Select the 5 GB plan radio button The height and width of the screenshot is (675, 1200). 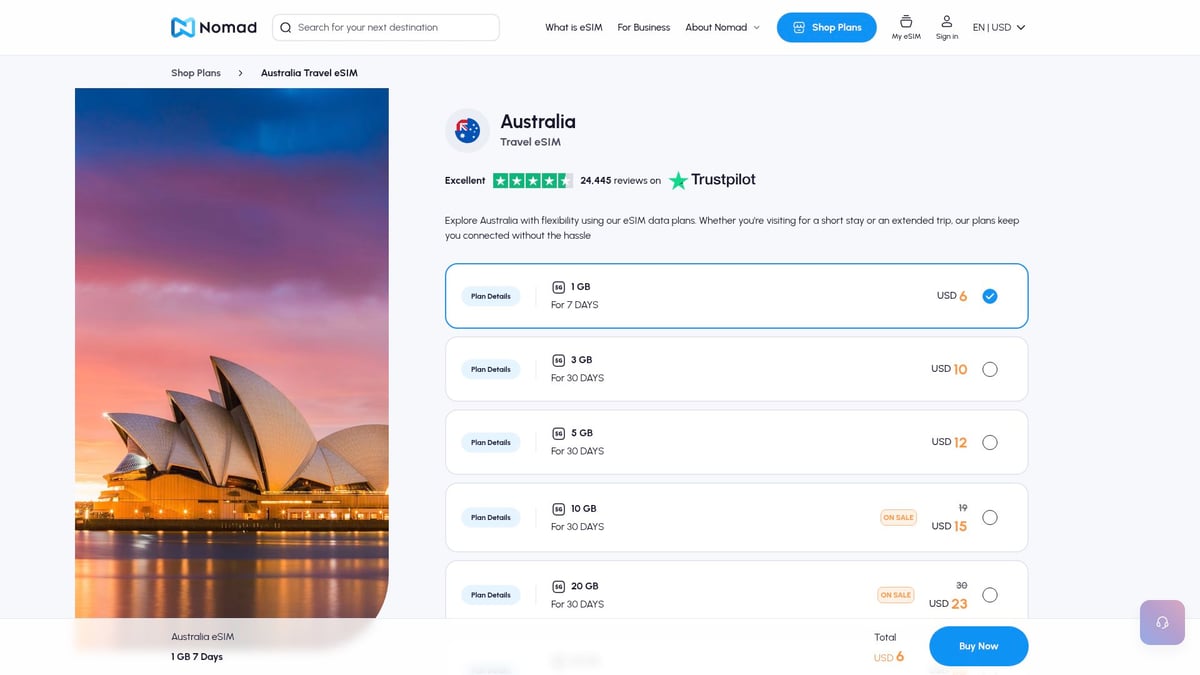(989, 441)
